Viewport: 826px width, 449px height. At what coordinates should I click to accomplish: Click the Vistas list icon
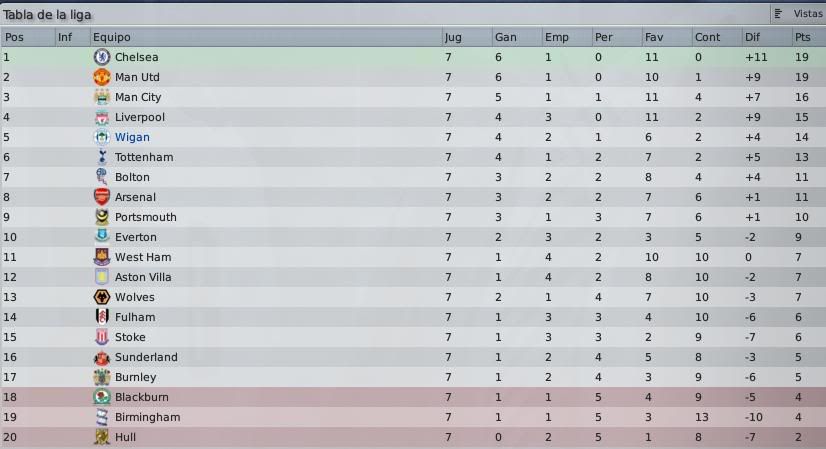click(778, 14)
